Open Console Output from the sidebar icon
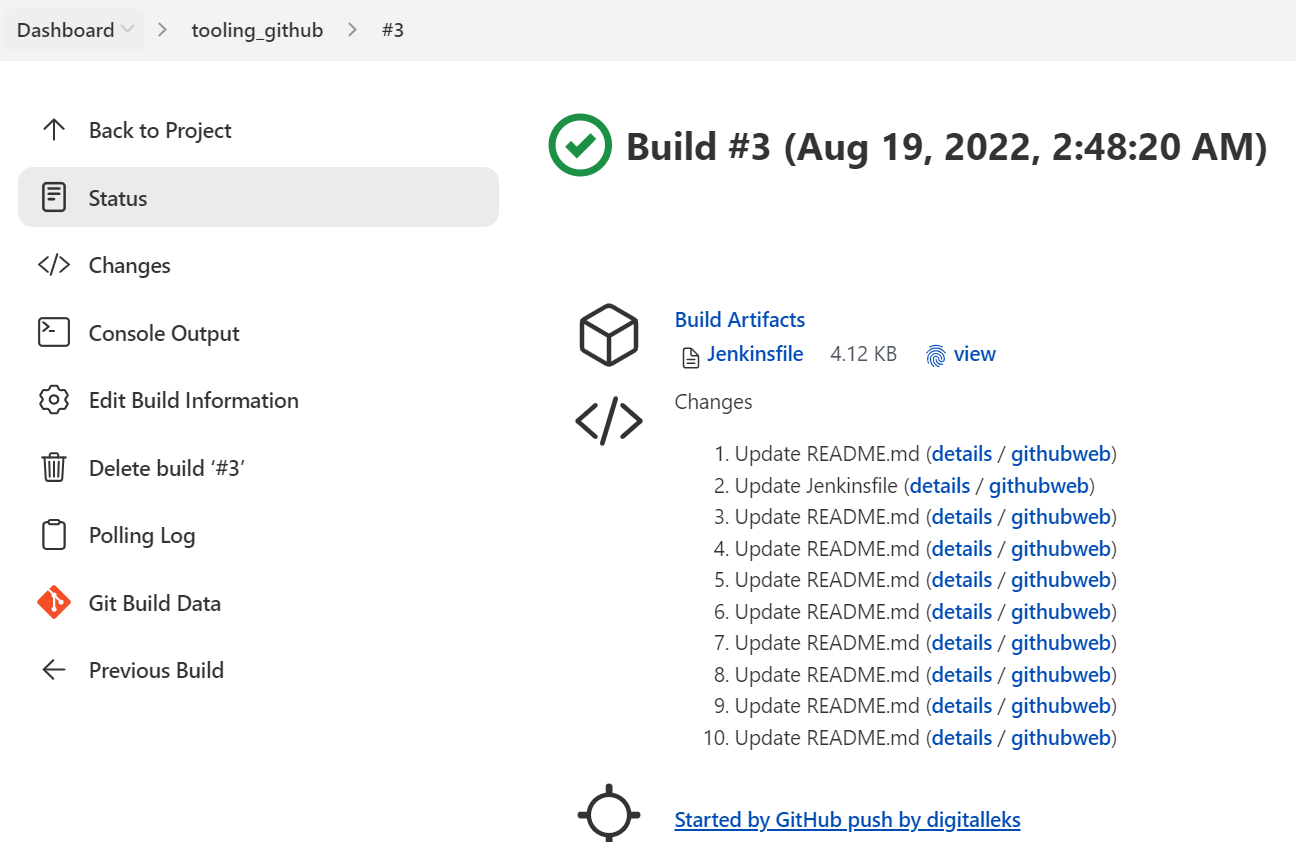 [x=53, y=332]
